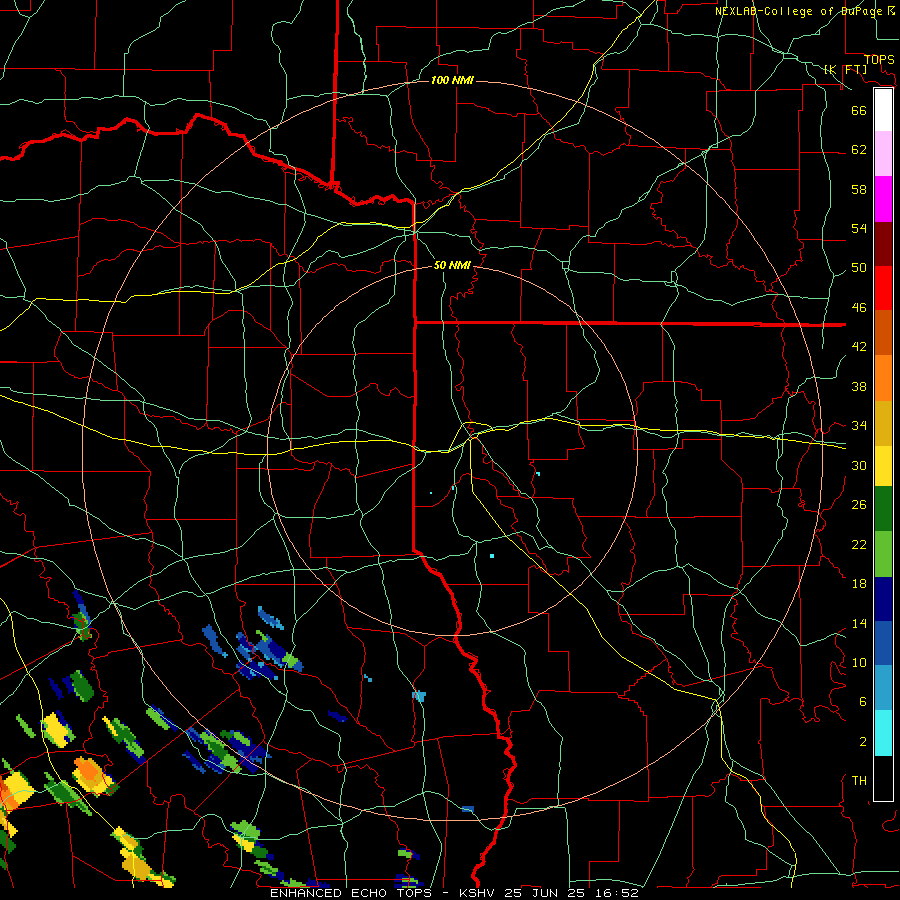Select the 50 legend value
The height and width of the screenshot is (900, 900).
point(859,268)
